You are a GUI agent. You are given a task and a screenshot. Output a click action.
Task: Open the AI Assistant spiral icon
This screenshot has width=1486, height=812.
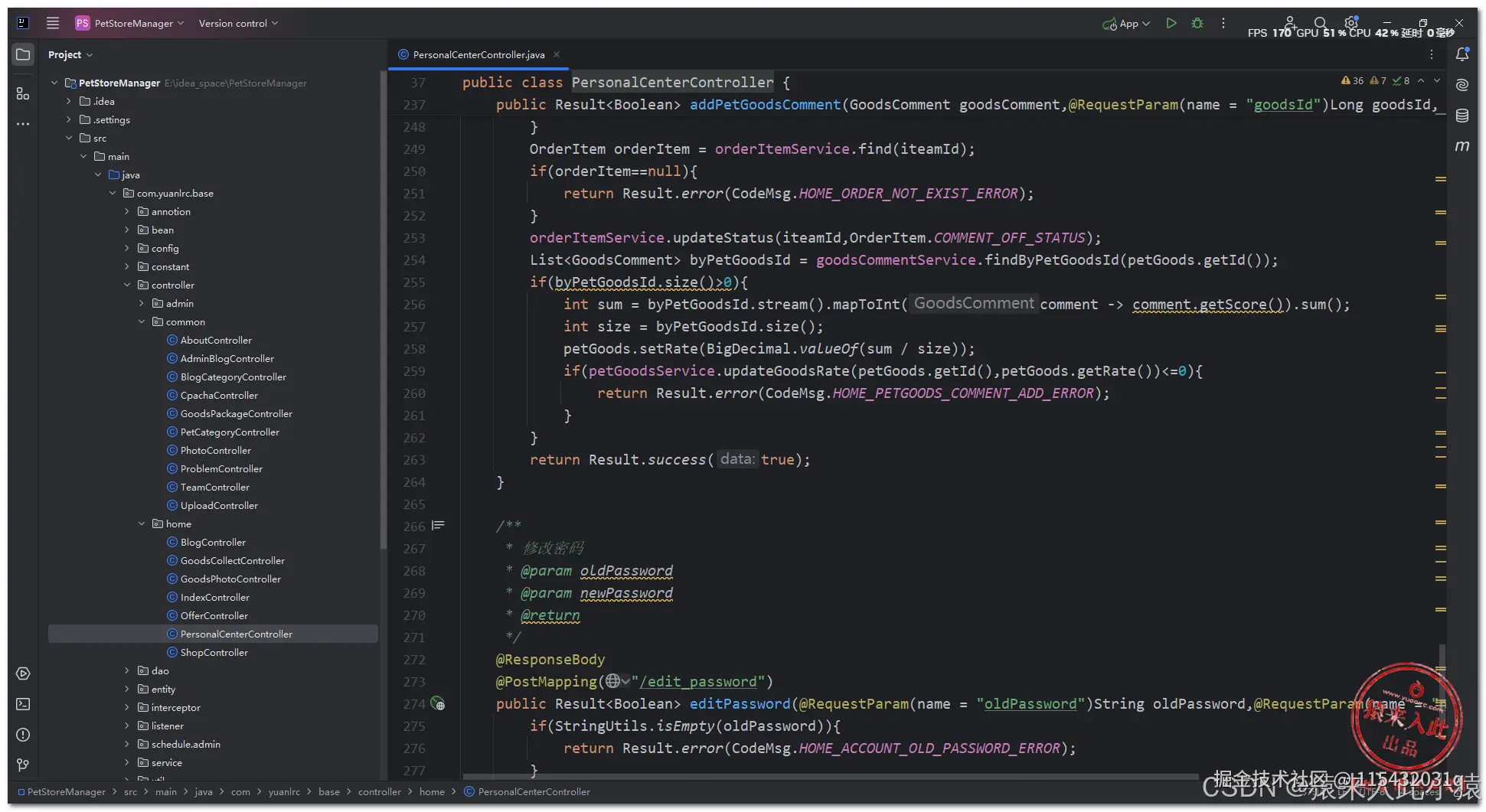tap(1462, 84)
